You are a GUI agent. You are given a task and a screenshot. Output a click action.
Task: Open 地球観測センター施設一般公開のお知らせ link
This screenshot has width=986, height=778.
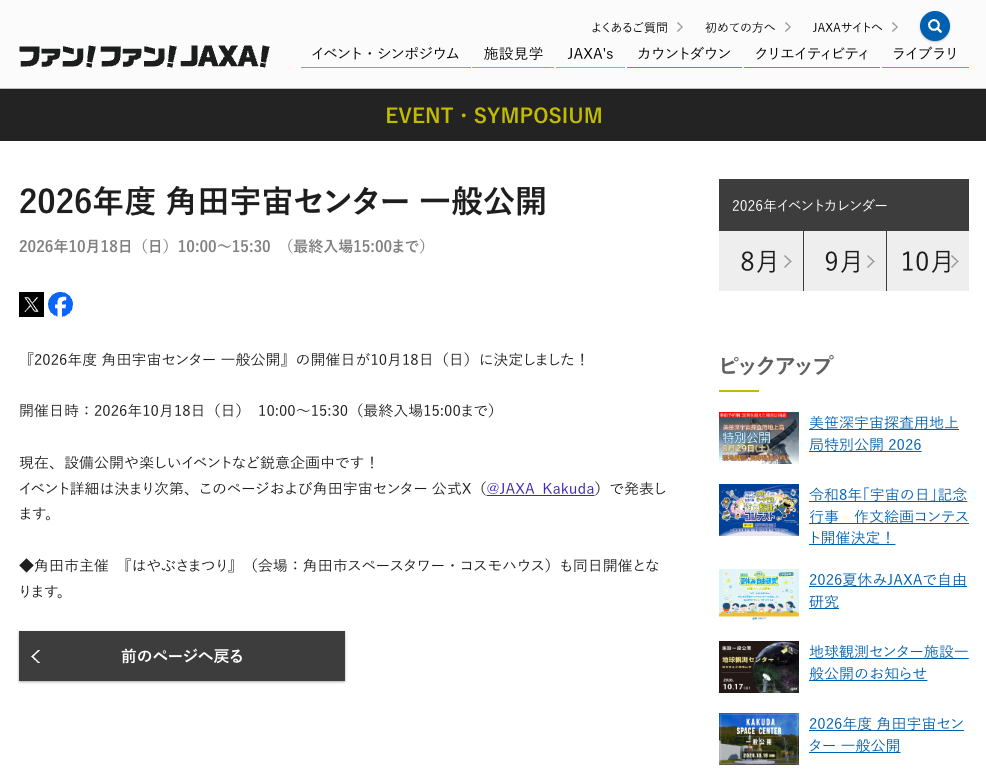point(888,662)
